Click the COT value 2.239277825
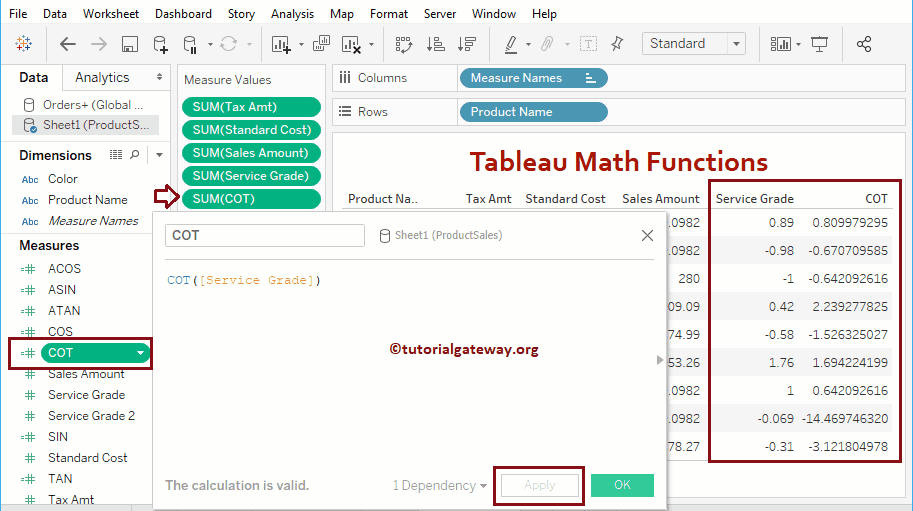Screen dimensions: 913x511 (x=850, y=307)
